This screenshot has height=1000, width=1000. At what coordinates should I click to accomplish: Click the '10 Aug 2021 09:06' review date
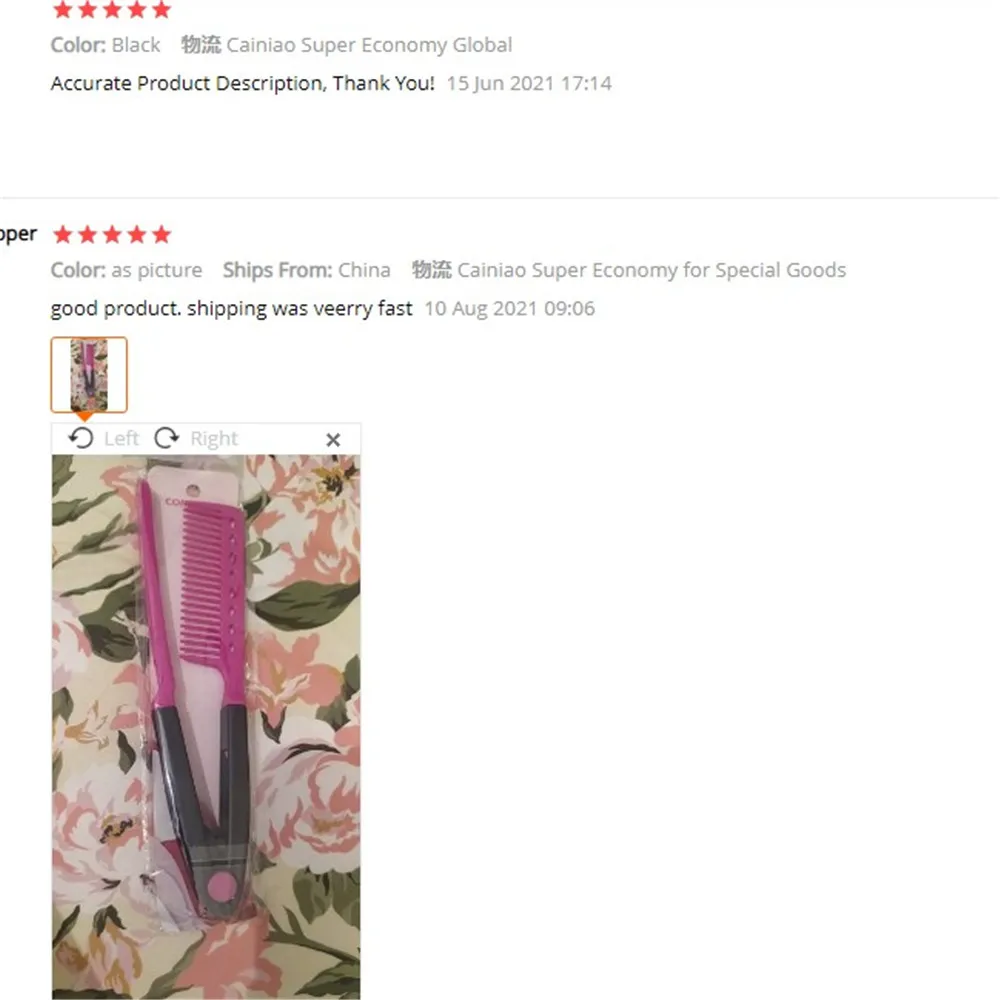pos(510,309)
